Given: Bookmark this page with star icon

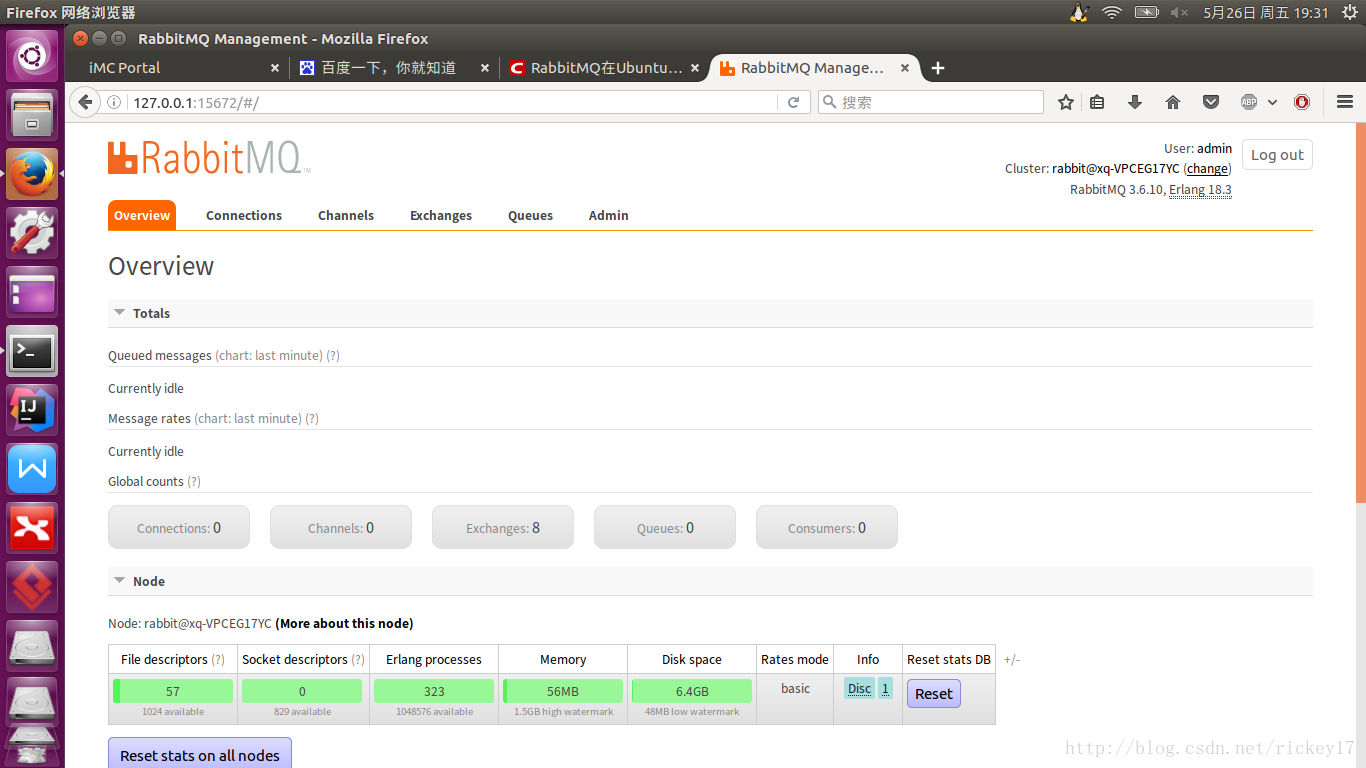Looking at the screenshot, I should (x=1066, y=102).
